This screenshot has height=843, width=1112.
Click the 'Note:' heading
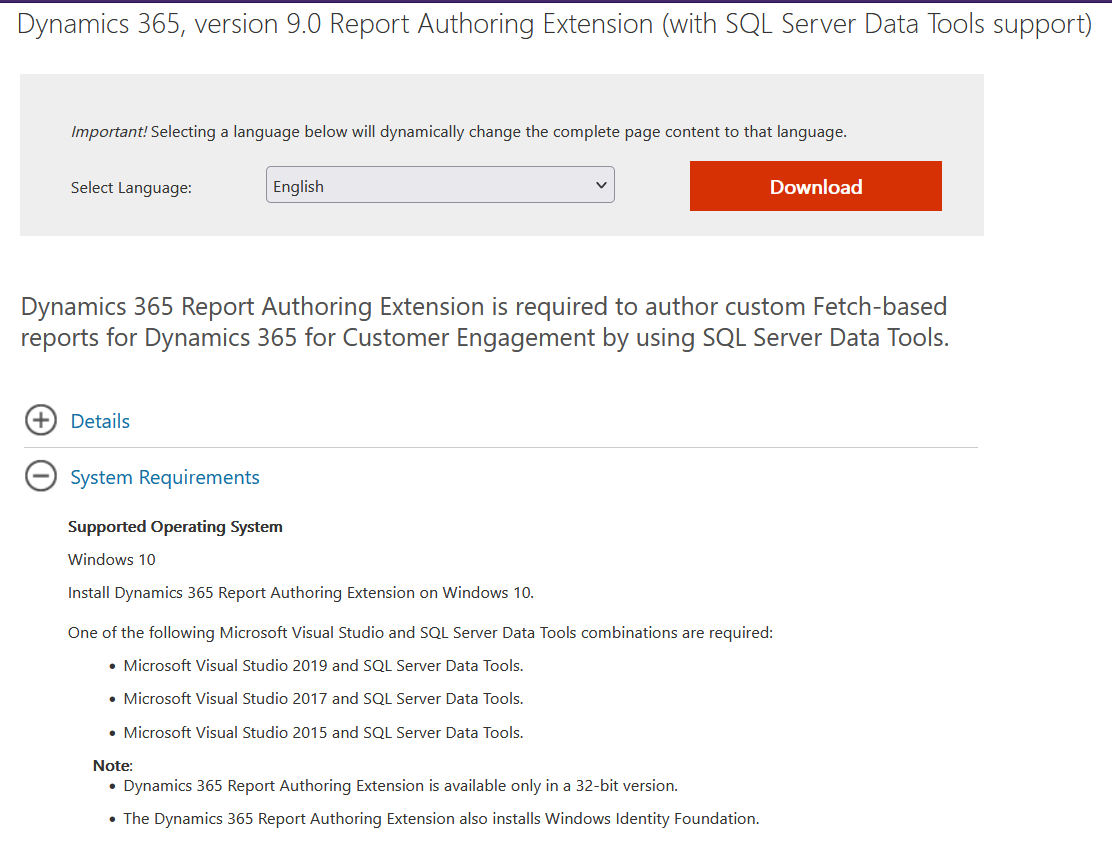113,766
